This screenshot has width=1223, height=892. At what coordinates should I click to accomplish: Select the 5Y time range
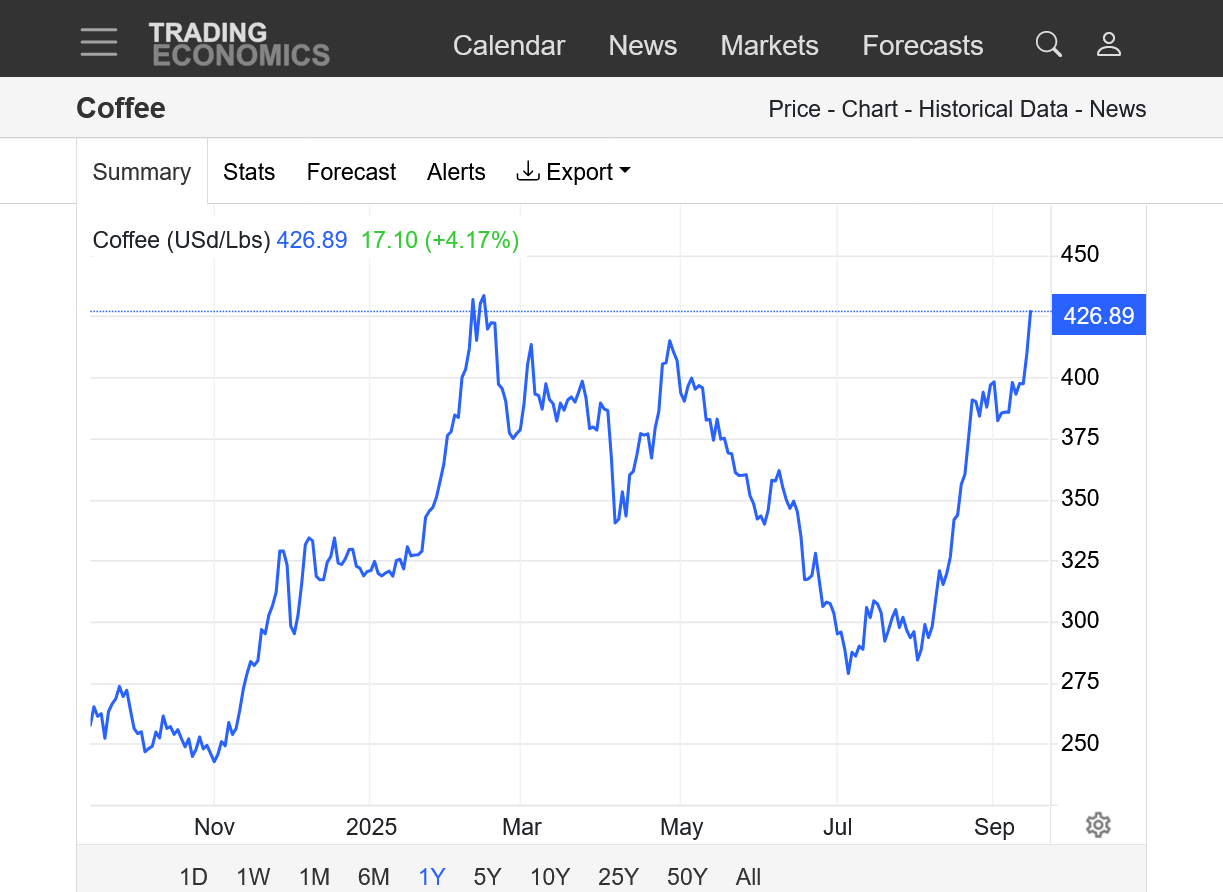[x=487, y=877]
